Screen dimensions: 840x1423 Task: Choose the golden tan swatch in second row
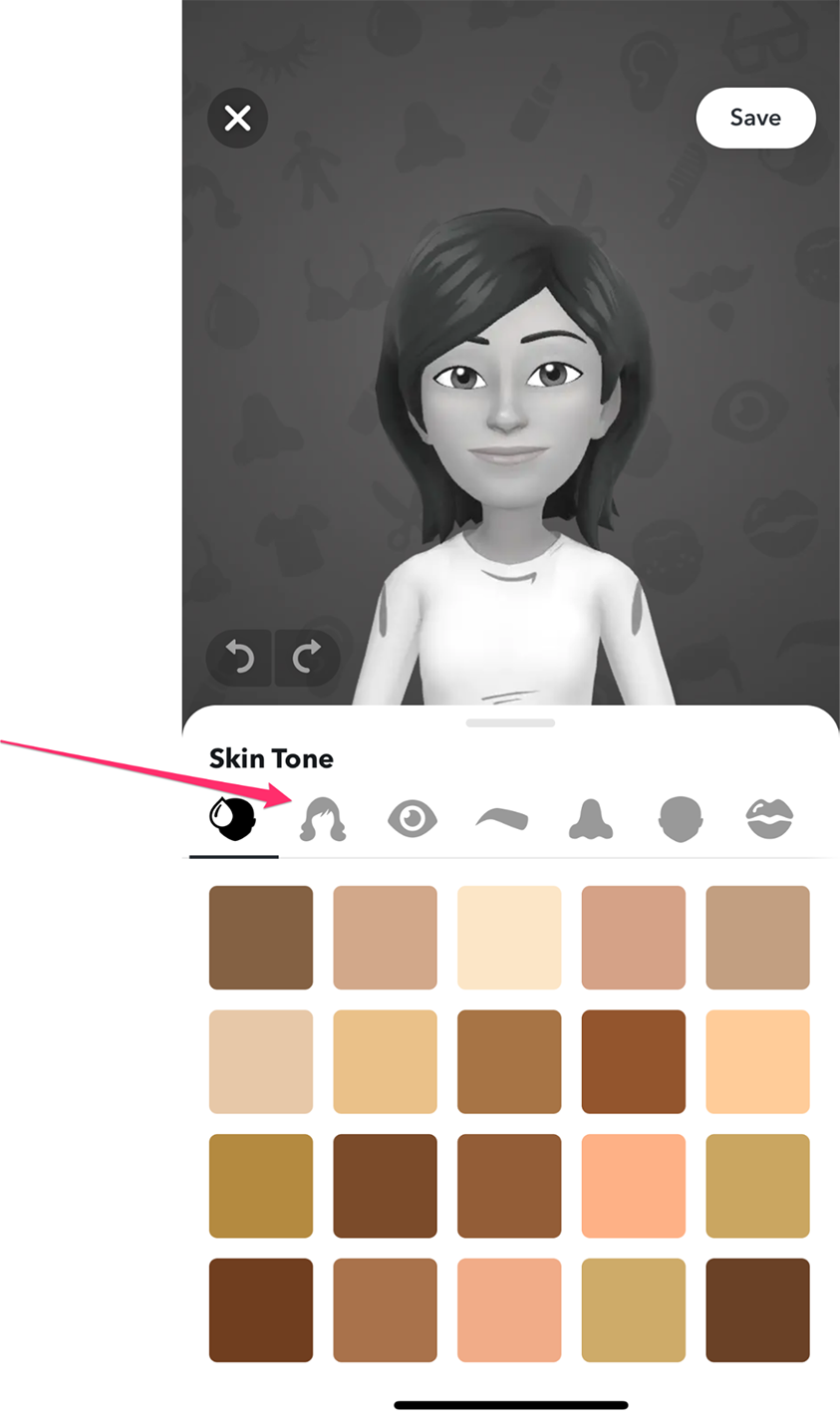pyautogui.click(x=385, y=1061)
